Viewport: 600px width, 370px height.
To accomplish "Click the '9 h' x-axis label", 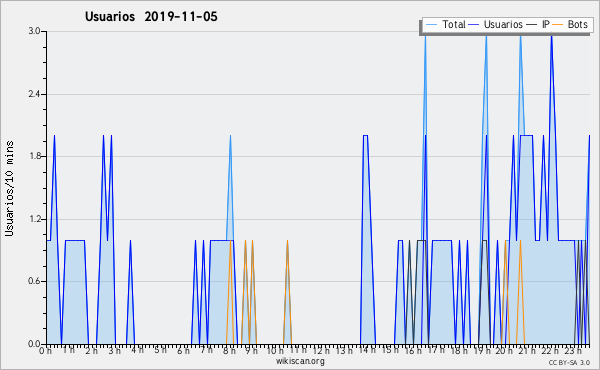I will 251,351.
